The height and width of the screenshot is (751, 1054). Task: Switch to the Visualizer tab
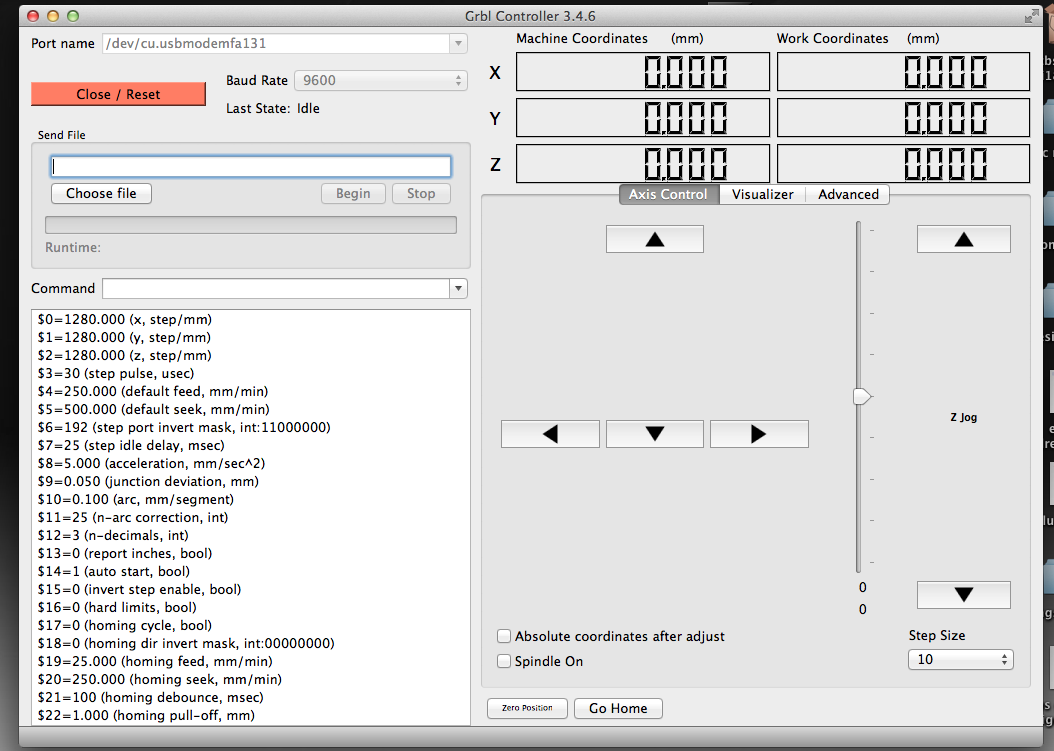(762, 194)
